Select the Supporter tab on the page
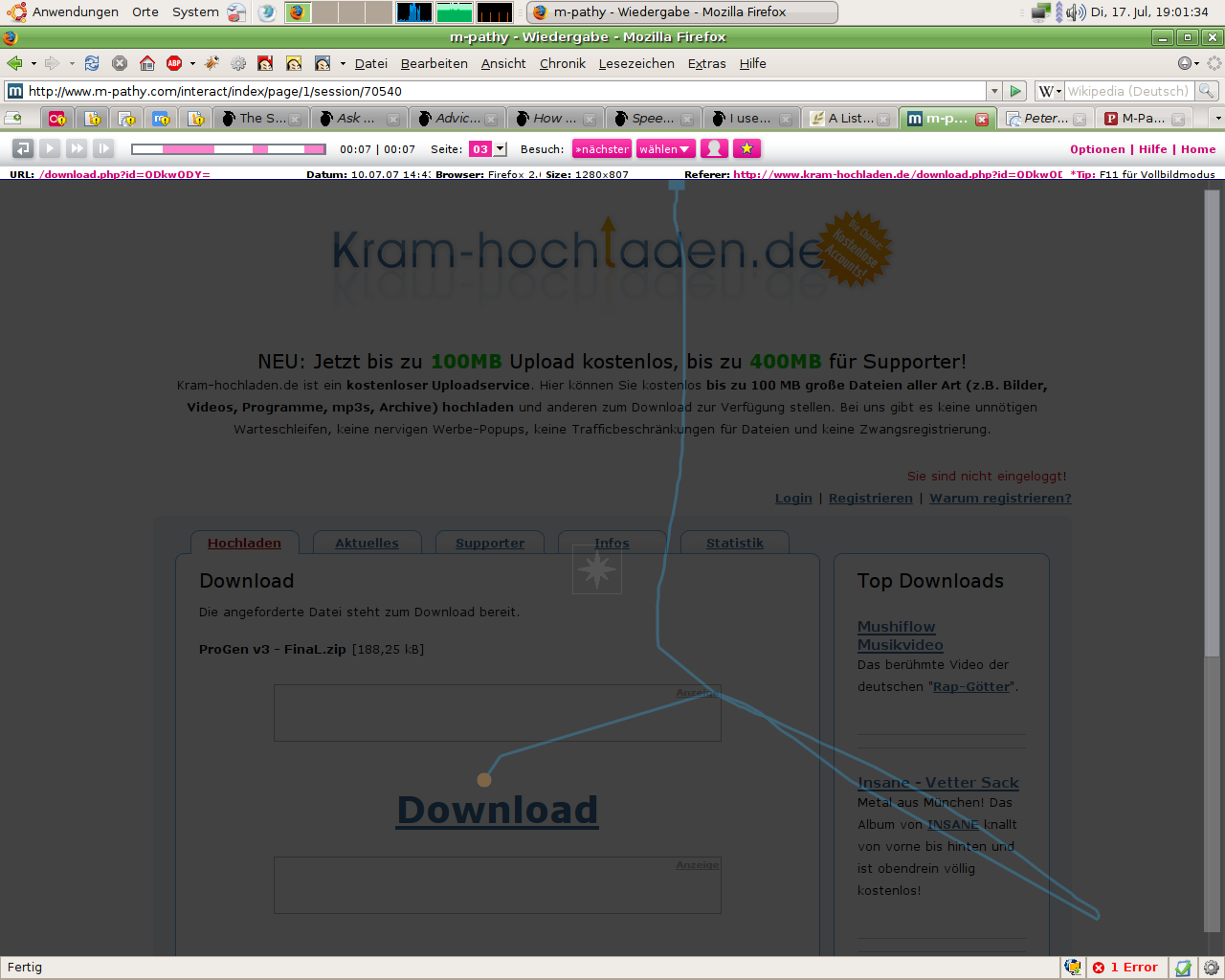Image resolution: width=1225 pixels, height=980 pixels. pyautogui.click(x=490, y=543)
